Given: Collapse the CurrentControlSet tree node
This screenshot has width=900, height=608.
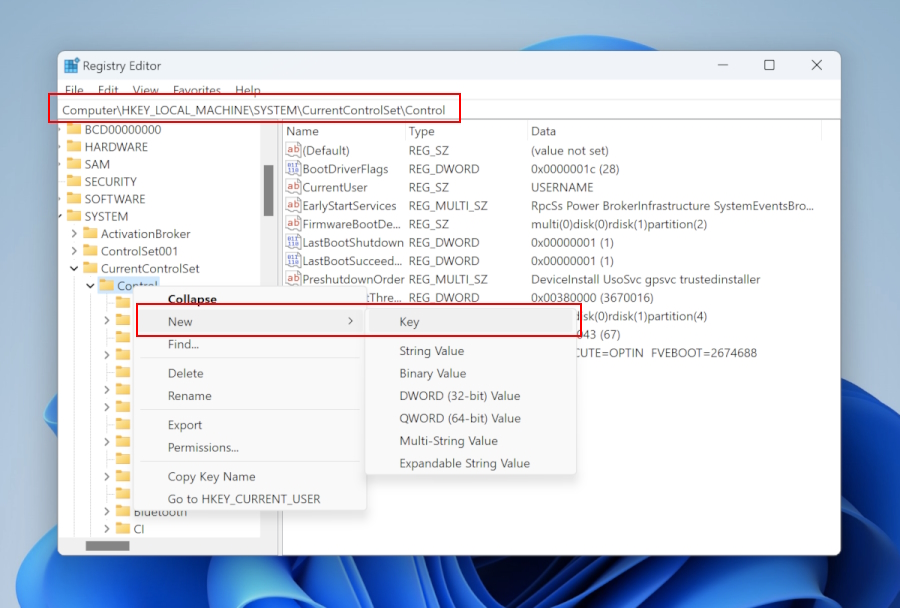Looking at the screenshot, I should [x=74, y=269].
